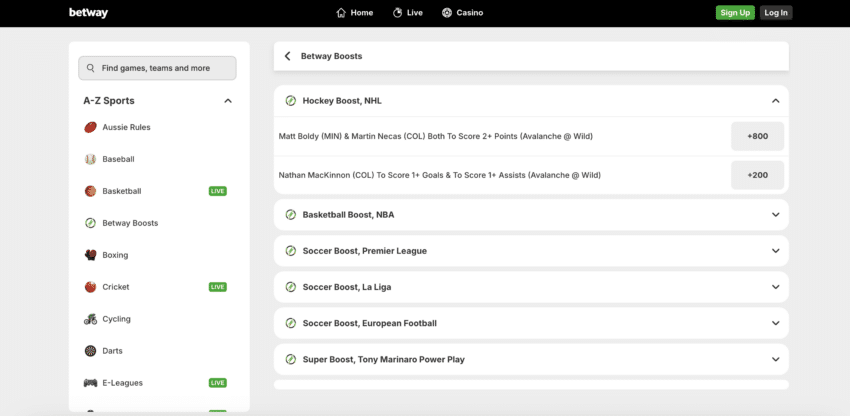Collapse the Hockey Boost, NHL section
Viewport: 850px width, 416px height.
776,101
